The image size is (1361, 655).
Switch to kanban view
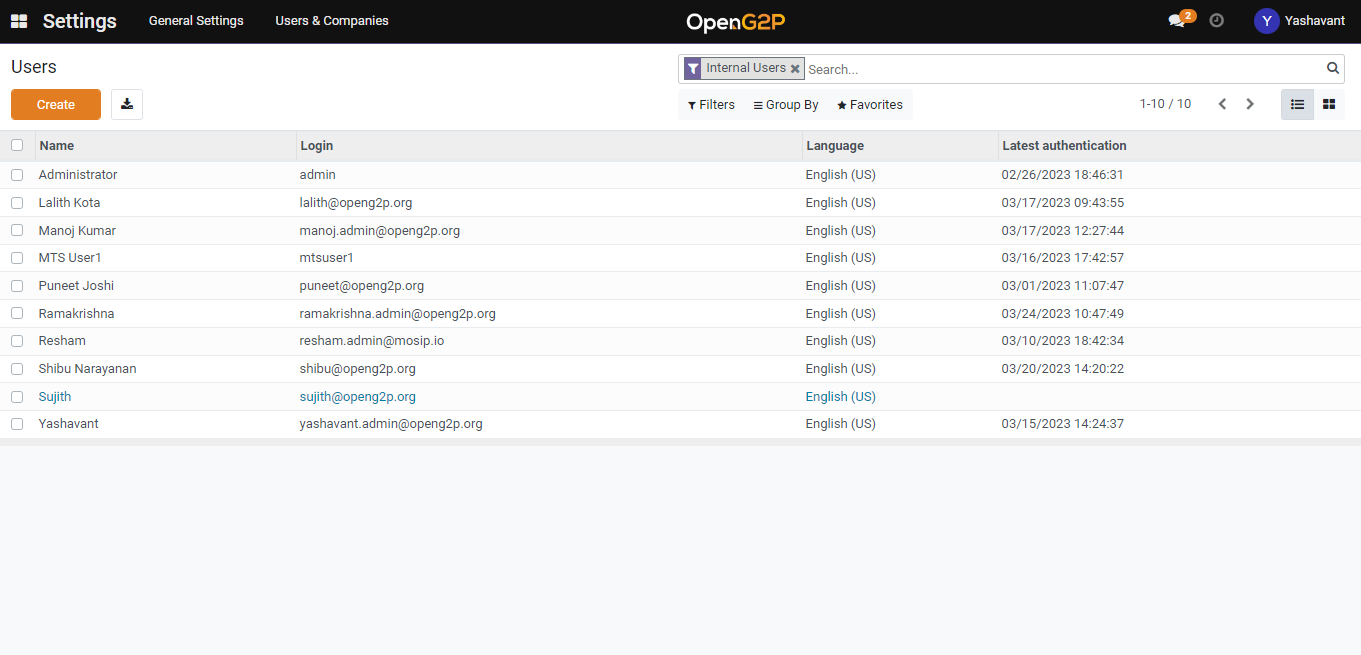point(1329,104)
